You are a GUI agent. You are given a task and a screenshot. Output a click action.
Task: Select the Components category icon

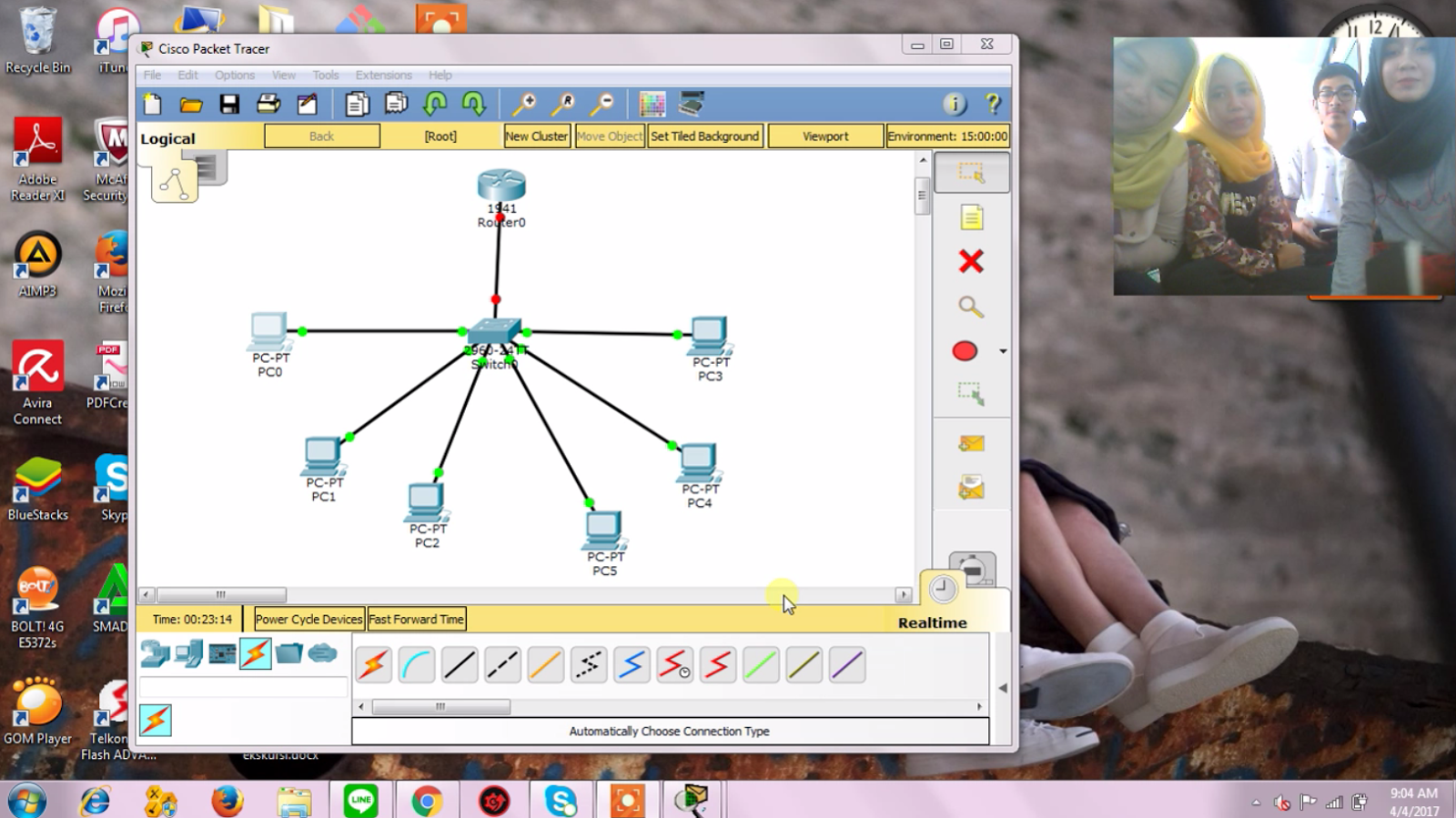pyautogui.click(x=222, y=654)
